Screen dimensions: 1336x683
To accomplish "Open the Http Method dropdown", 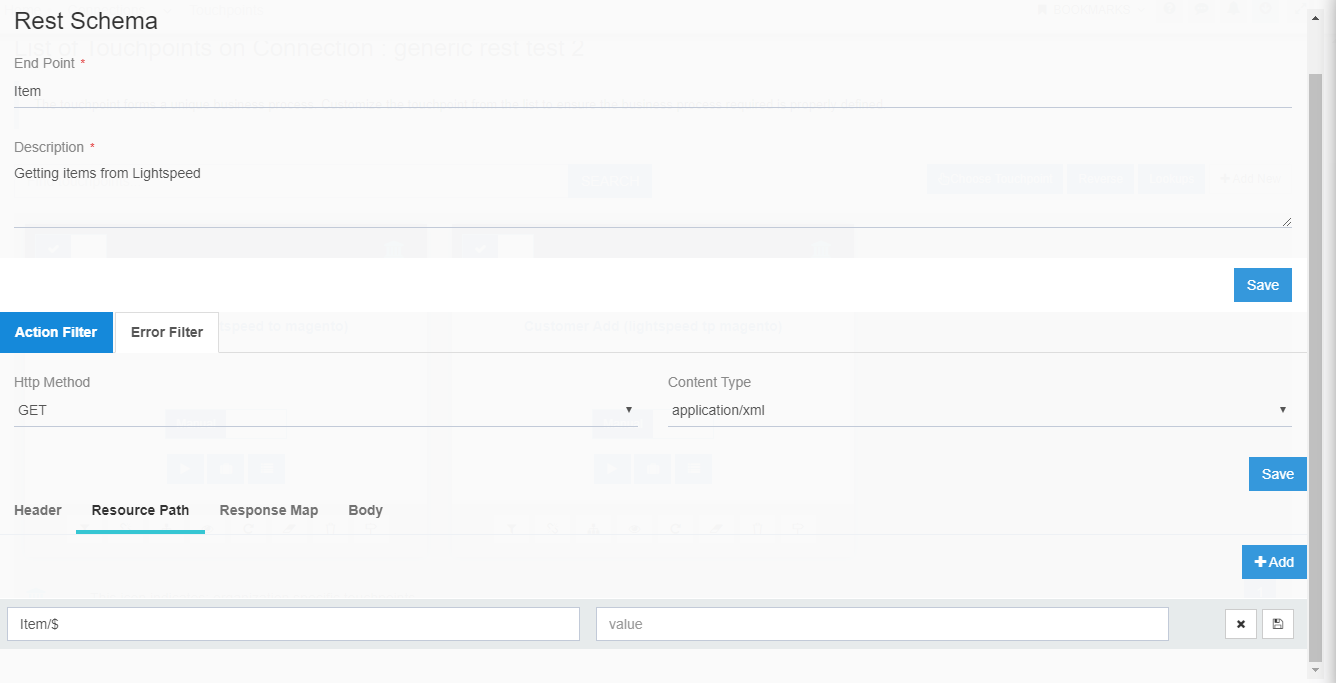I will [x=326, y=410].
